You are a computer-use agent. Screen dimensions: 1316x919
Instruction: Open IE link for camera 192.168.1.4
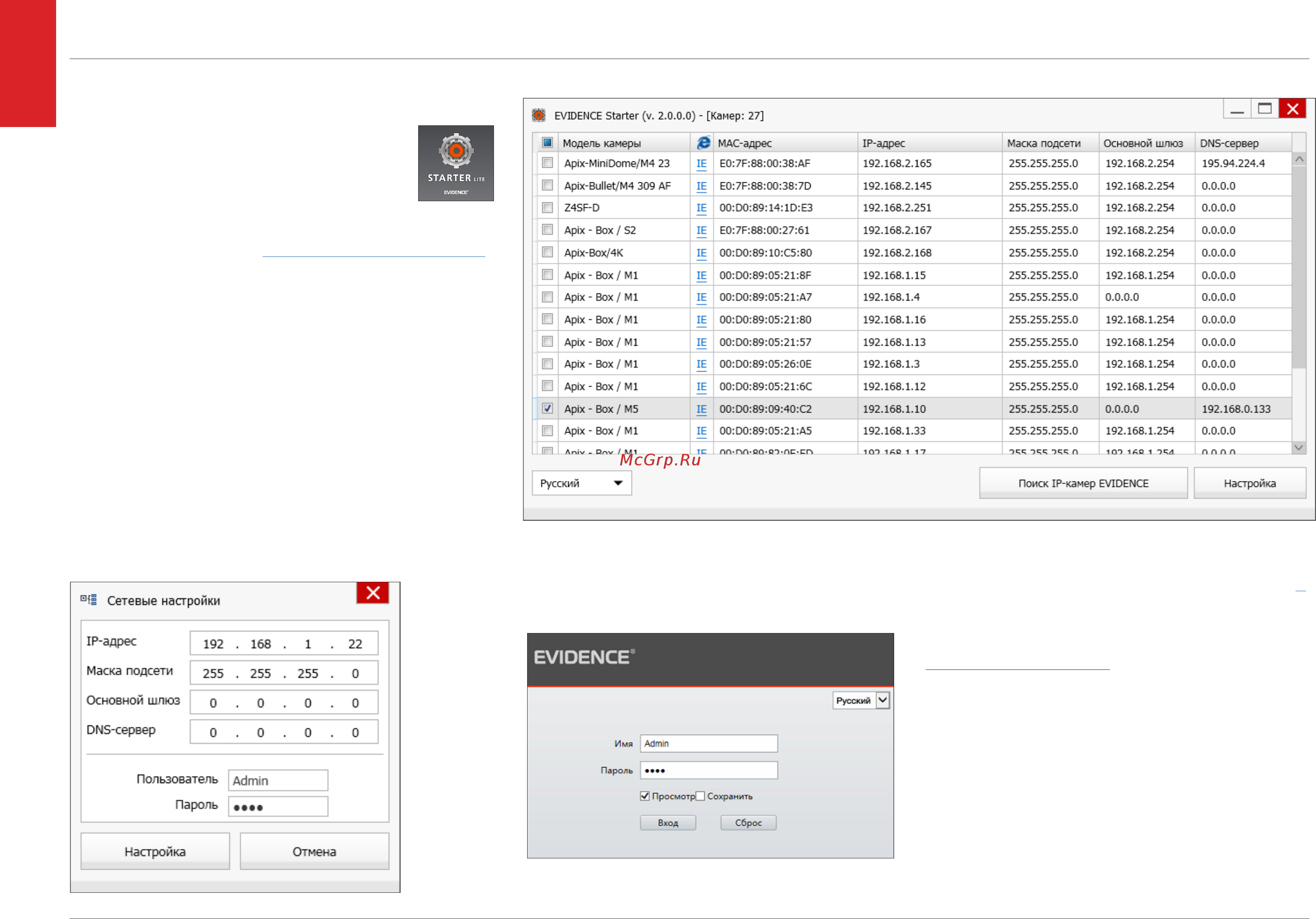click(x=702, y=297)
